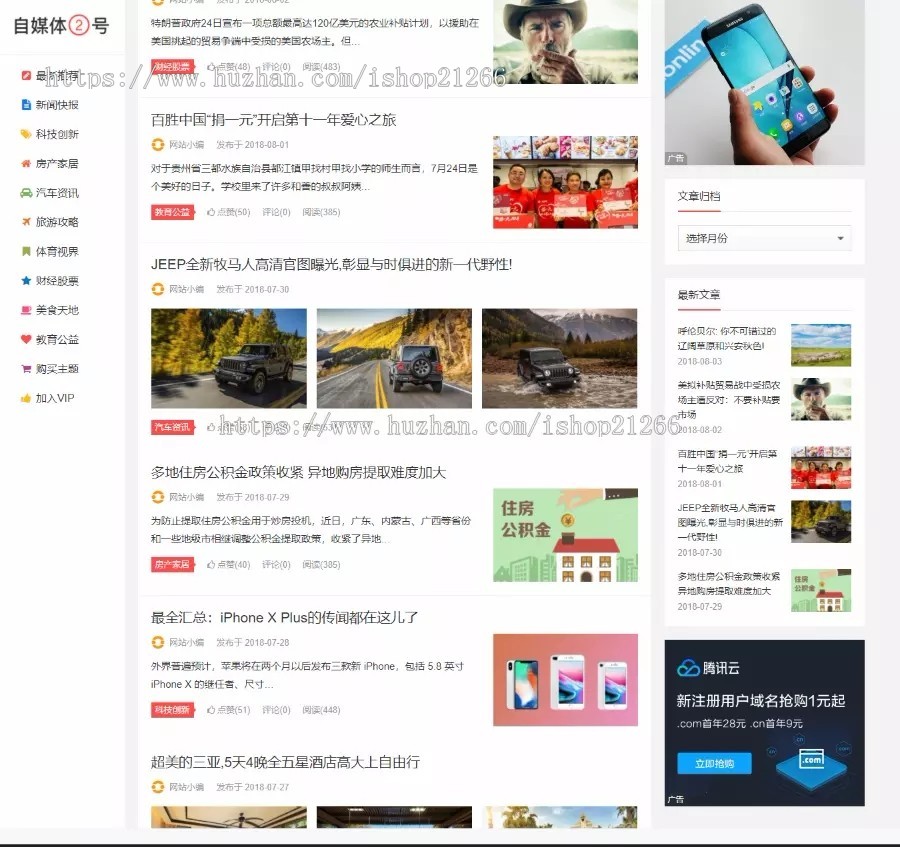This screenshot has height=847, width=900.
Task: Click the 体育视界 bookmark icon
Action: coord(28,251)
